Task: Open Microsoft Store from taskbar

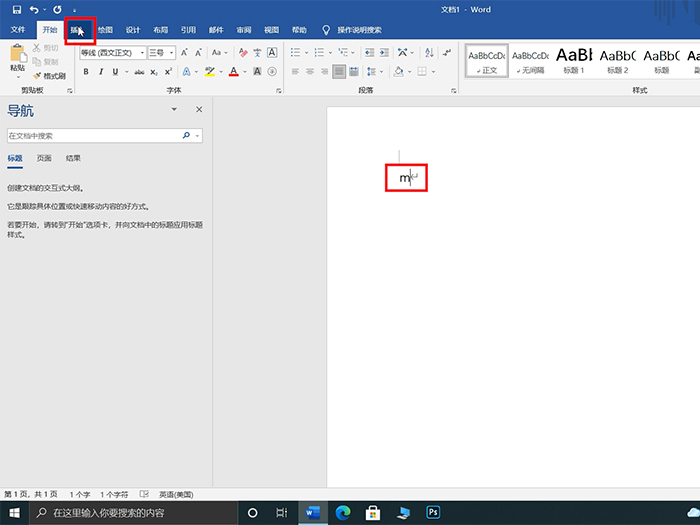Action: tap(373, 512)
